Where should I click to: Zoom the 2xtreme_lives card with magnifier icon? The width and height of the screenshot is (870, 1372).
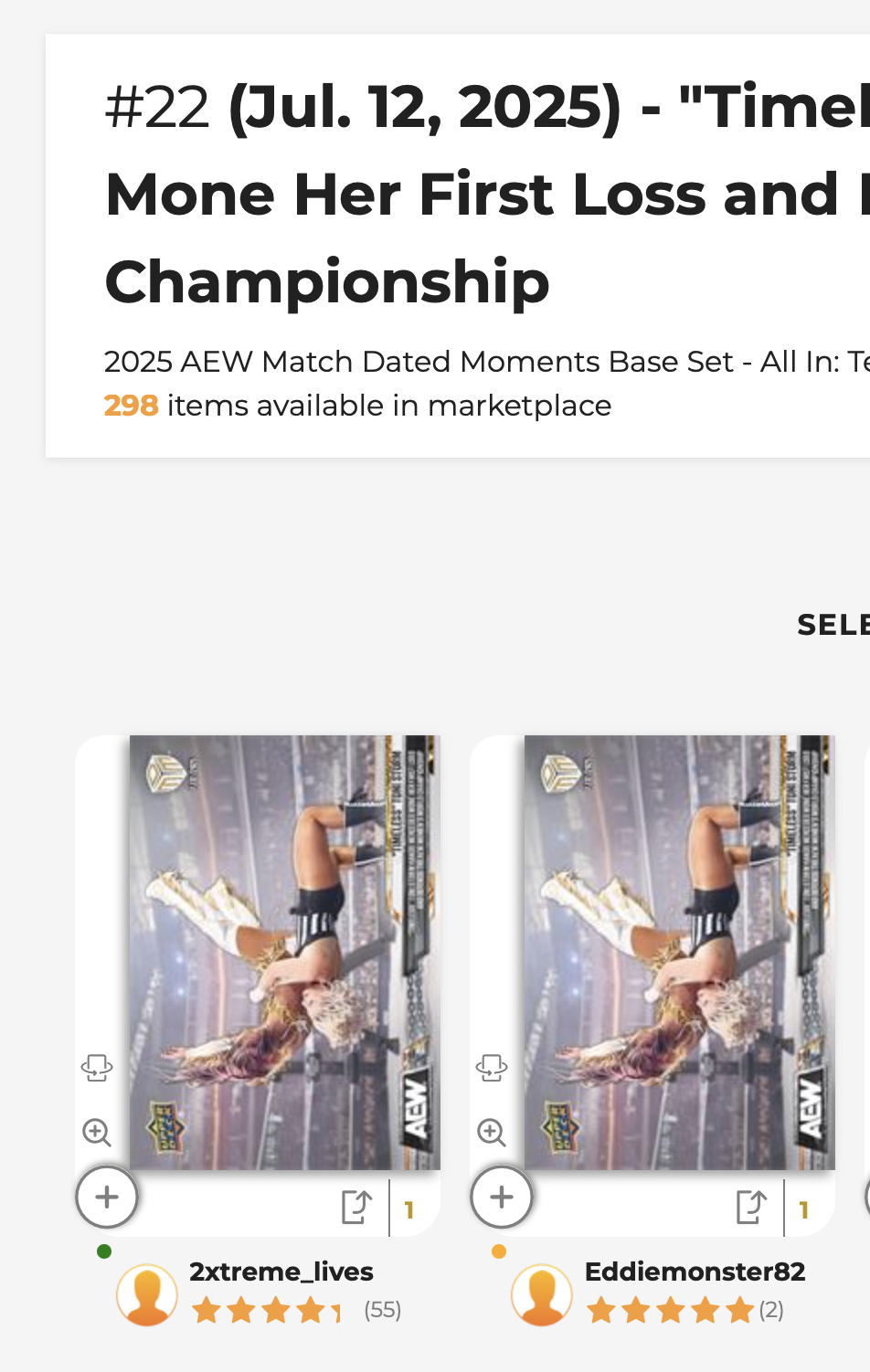point(97,1133)
